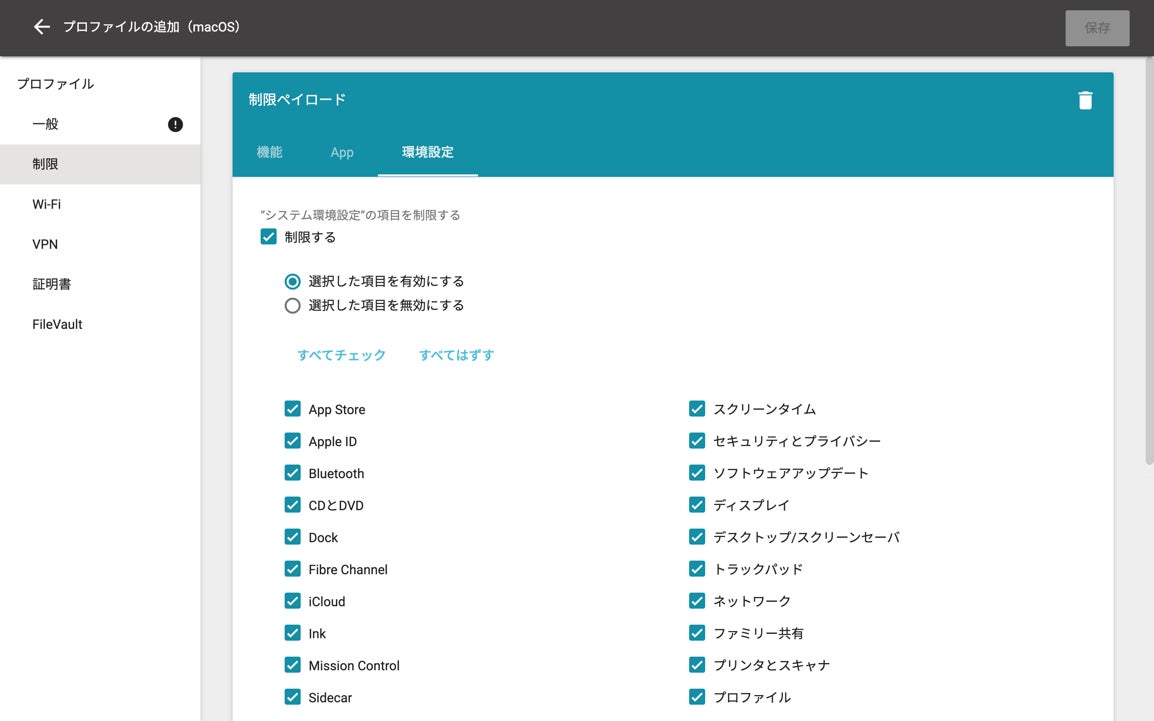The image size is (1154, 721).
Task: Toggle the セキュリティとプライバシー checkbox
Action: coord(697,441)
